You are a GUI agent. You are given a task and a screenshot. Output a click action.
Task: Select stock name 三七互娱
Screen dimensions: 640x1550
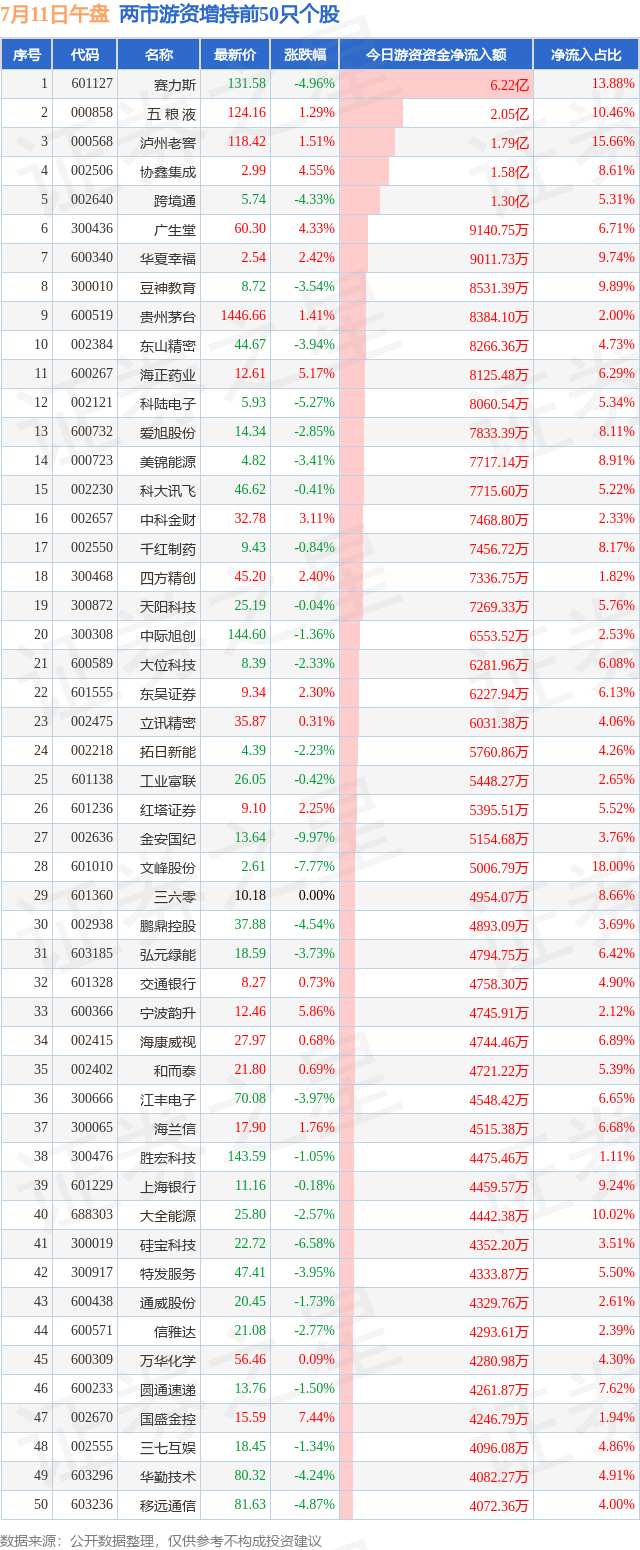(x=168, y=1448)
